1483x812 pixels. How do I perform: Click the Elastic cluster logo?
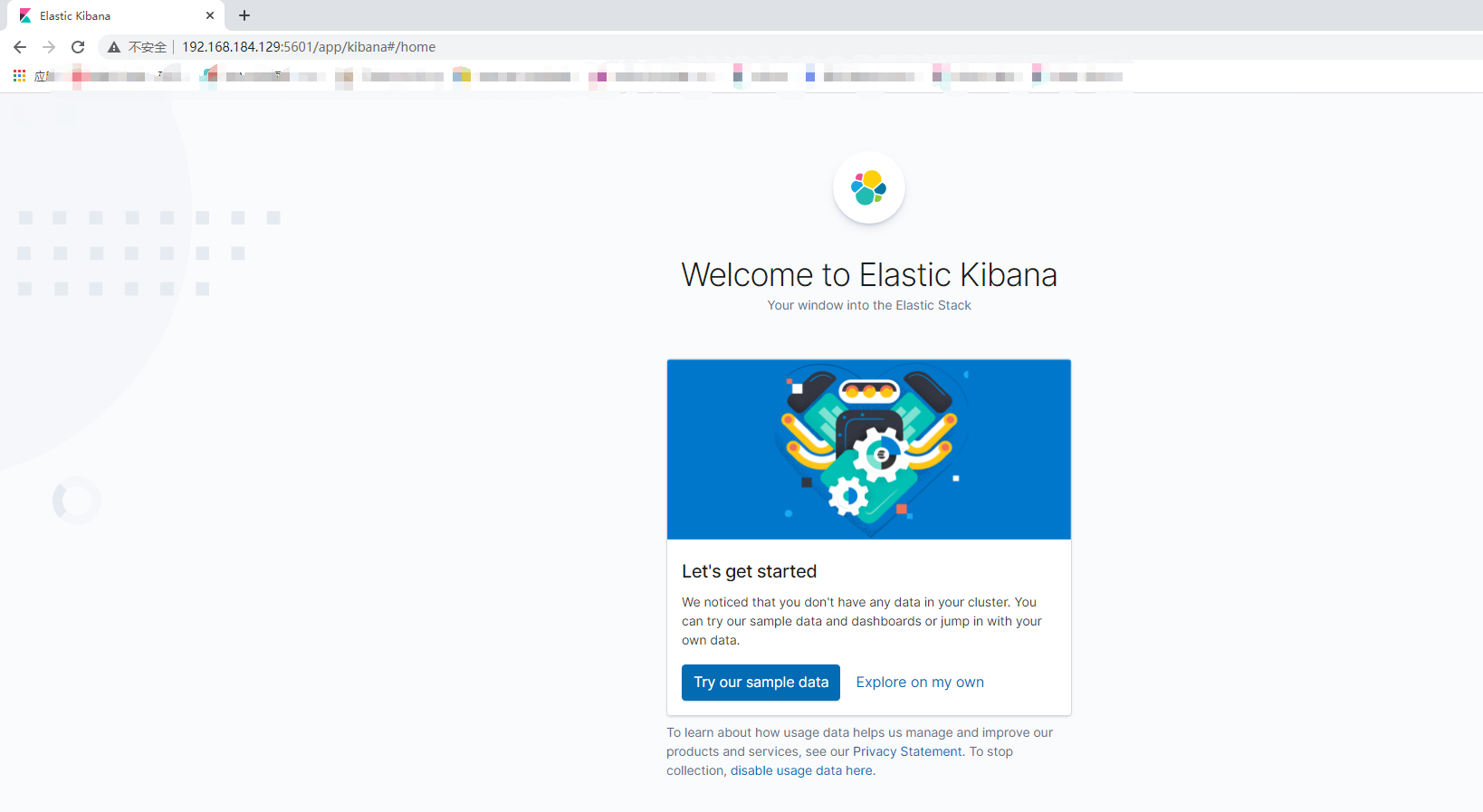(868, 187)
